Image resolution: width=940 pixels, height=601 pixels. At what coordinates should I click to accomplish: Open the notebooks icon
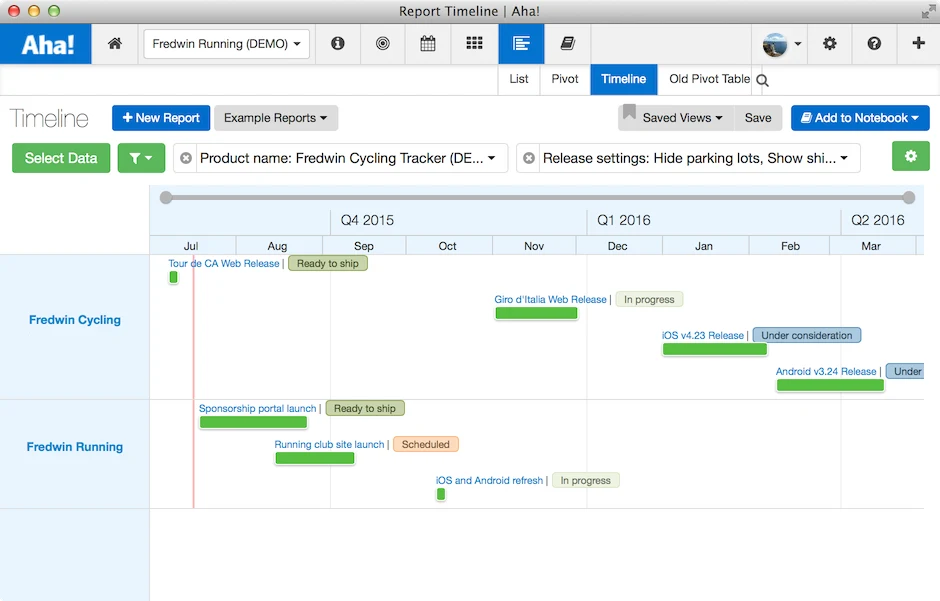pos(567,43)
